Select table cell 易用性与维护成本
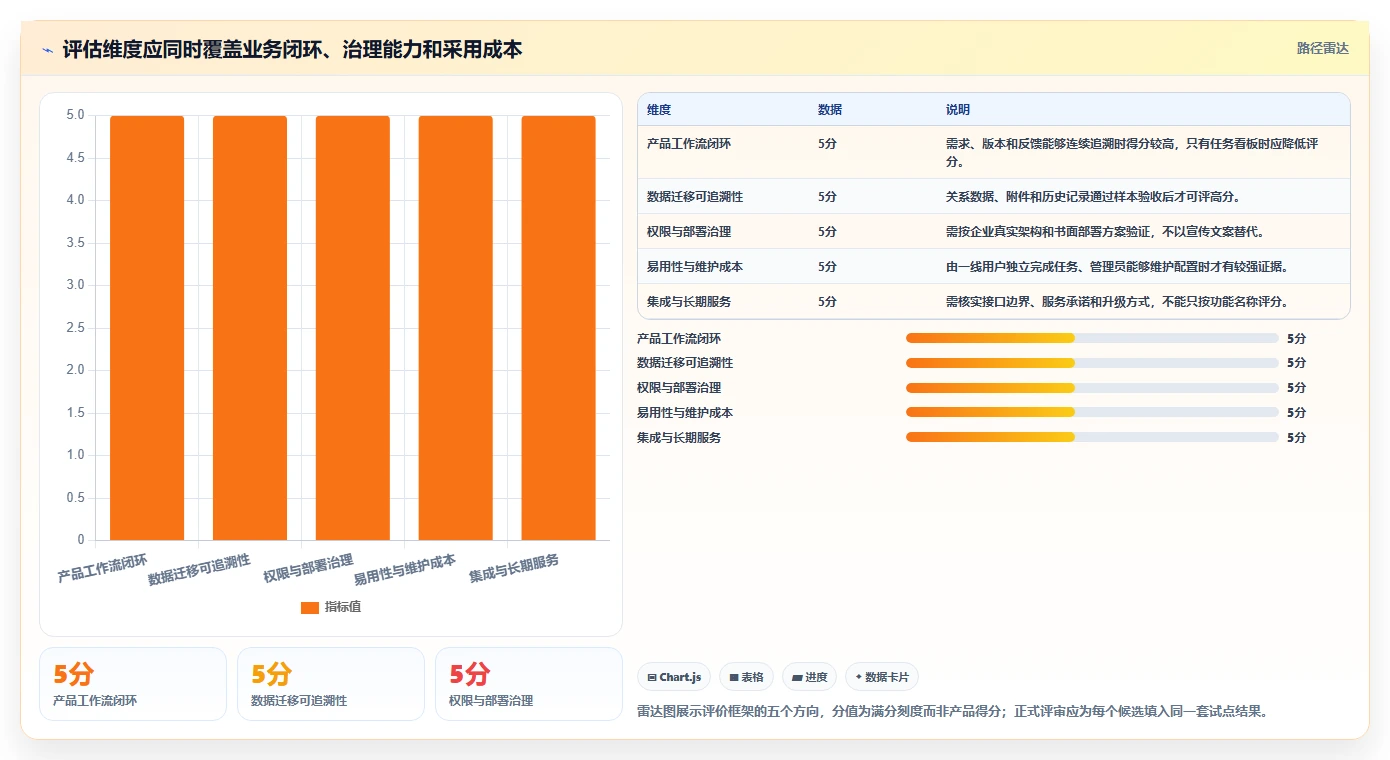The height and width of the screenshot is (760, 1390). [695, 267]
